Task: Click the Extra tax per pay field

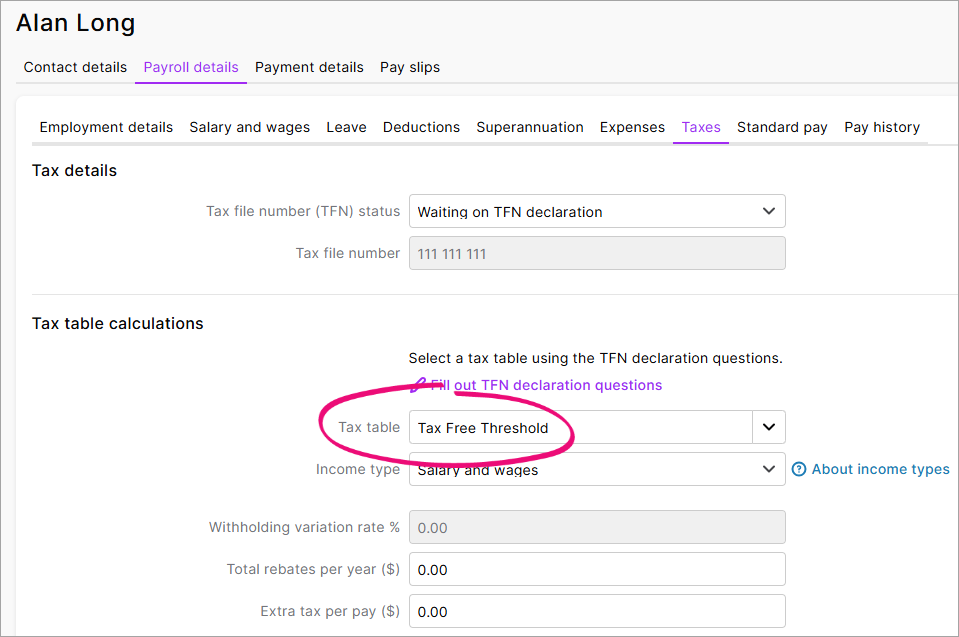Action: coord(597,611)
